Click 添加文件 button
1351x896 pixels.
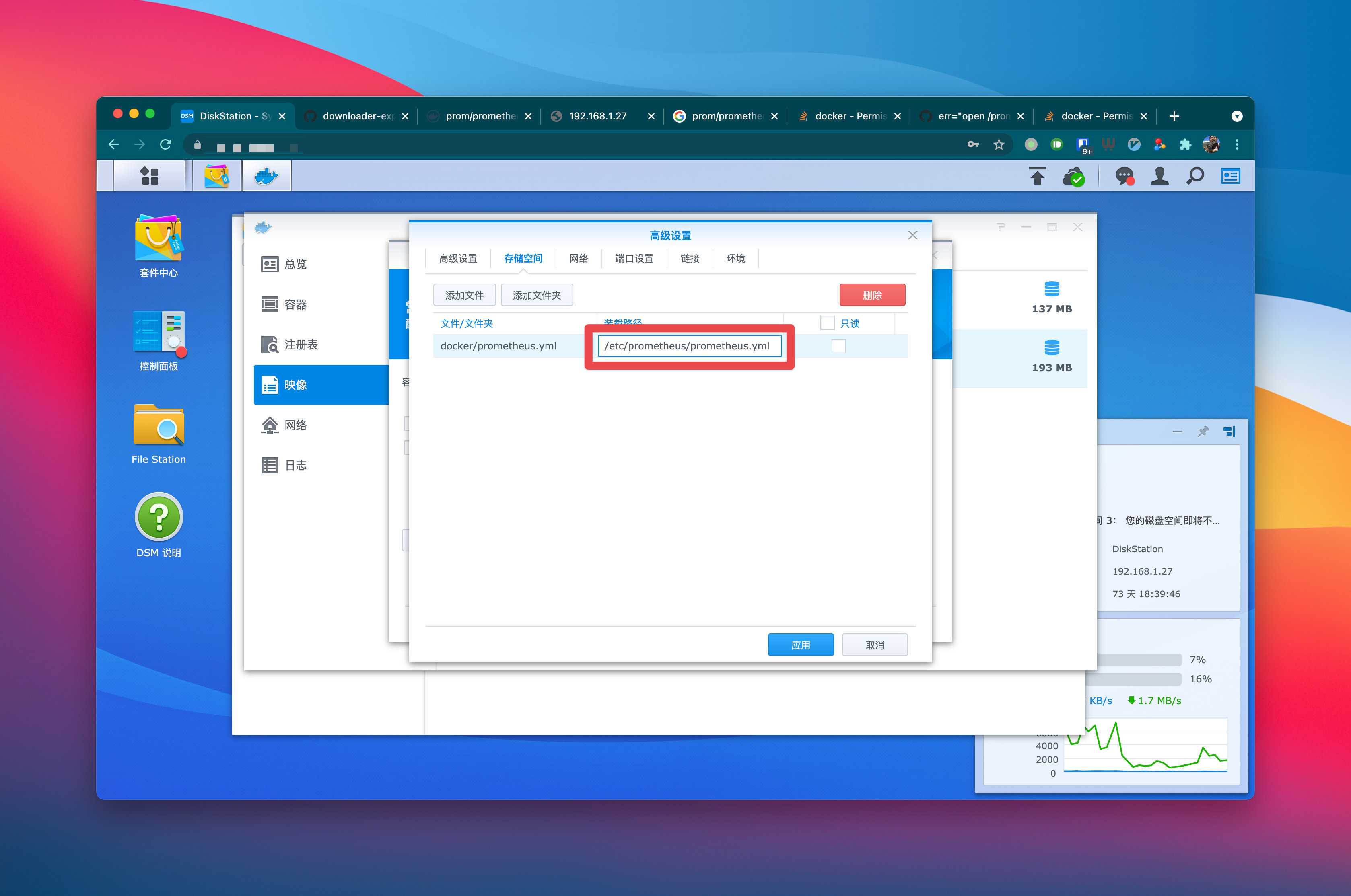pos(464,295)
